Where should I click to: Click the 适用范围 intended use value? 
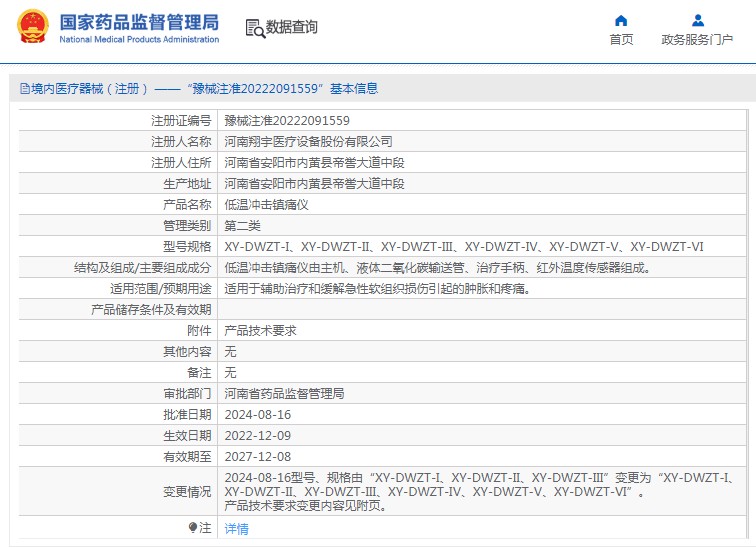pos(378,289)
